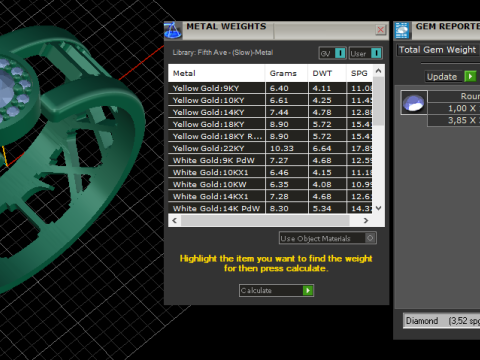Image resolution: width=480 pixels, height=360 pixels.
Task: Click the 4.11 DWT cell
Action: (327, 88)
